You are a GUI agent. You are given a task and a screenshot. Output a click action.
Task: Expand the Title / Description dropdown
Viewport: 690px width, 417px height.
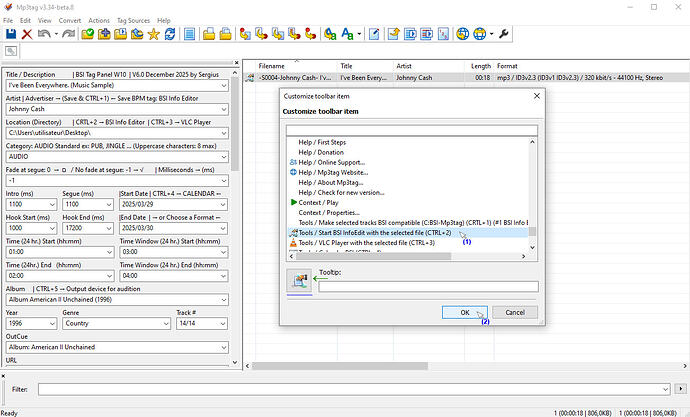(x=224, y=85)
